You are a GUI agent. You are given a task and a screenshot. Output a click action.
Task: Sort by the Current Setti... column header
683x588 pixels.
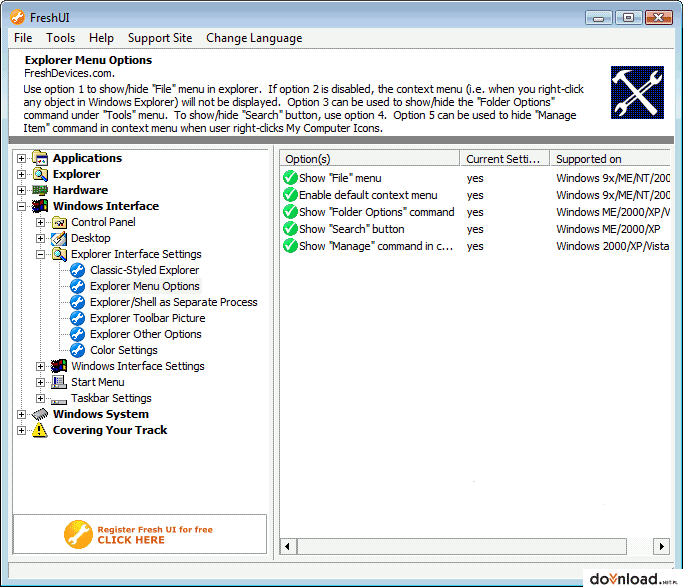point(505,159)
